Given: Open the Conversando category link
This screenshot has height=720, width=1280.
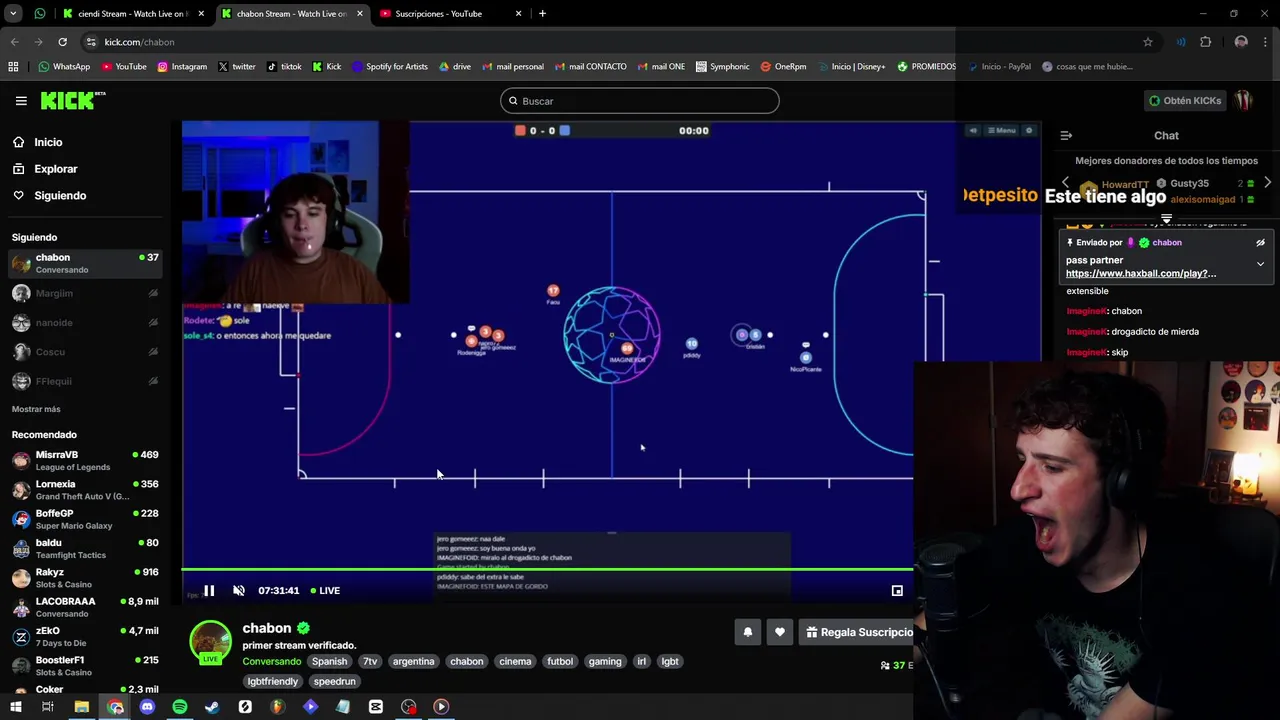Looking at the screenshot, I should pyautogui.click(x=271, y=661).
